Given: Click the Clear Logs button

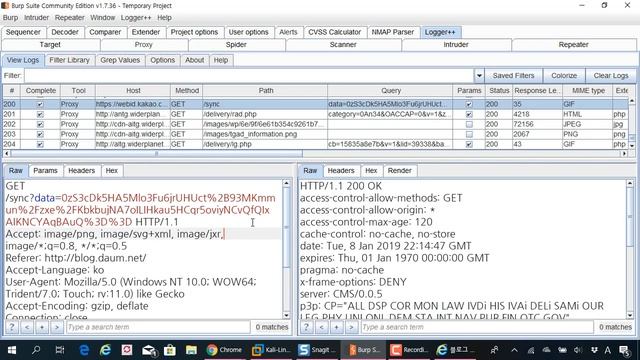Looking at the screenshot, I should click(x=611, y=76).
